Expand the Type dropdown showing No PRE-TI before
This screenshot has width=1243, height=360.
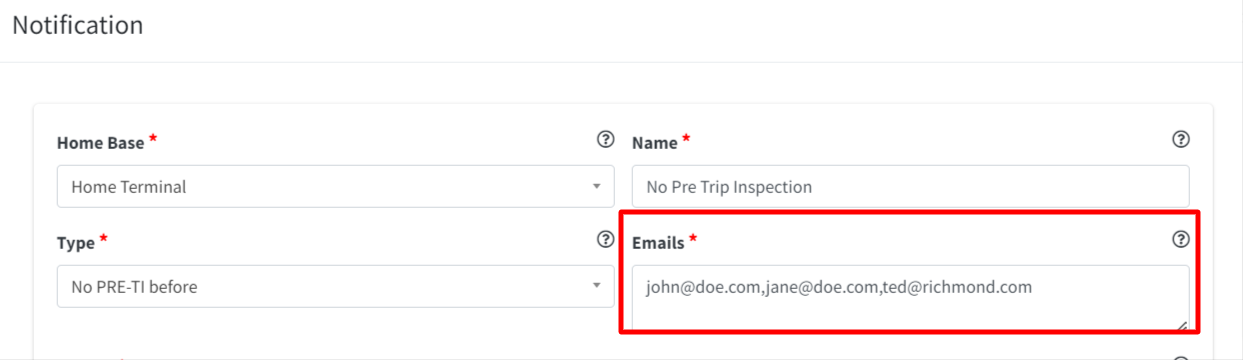coord(336,287)
